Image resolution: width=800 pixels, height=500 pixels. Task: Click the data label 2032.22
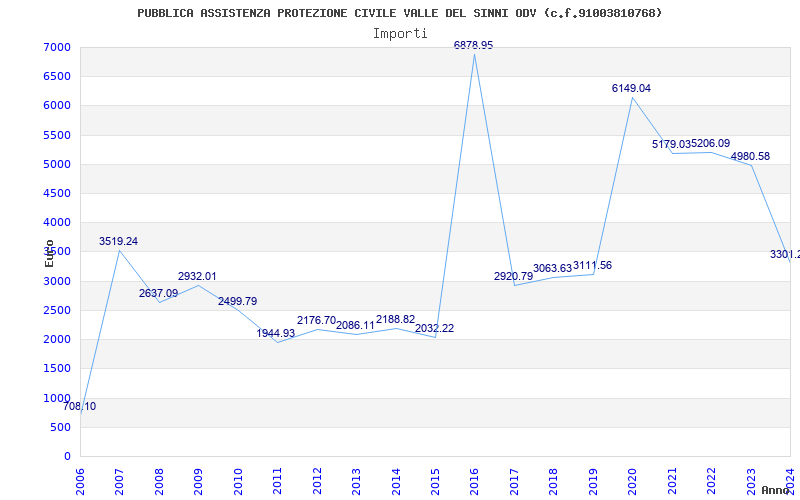coord(434,329)
